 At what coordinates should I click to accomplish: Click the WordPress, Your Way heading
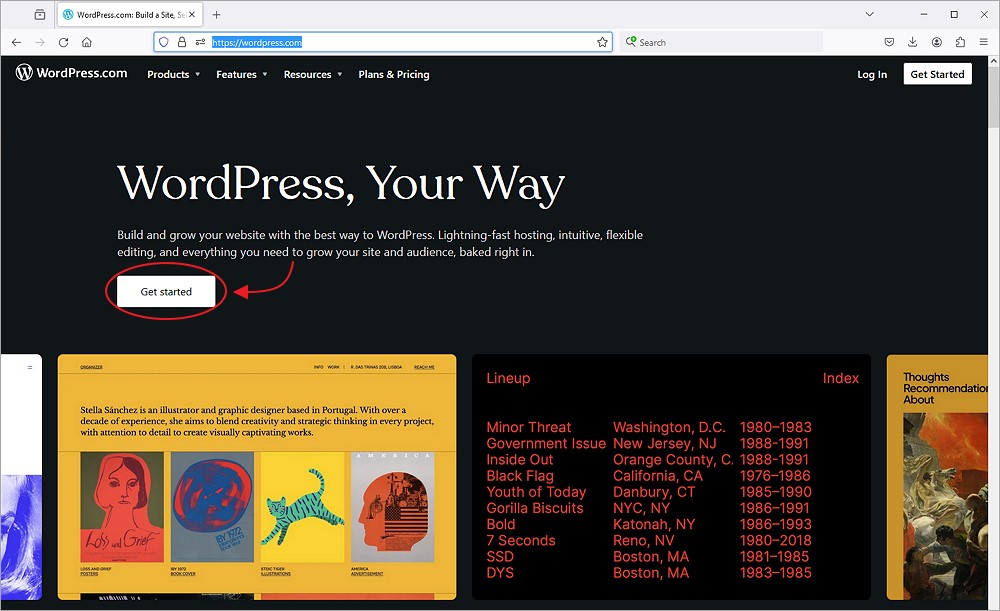point(341,184)
